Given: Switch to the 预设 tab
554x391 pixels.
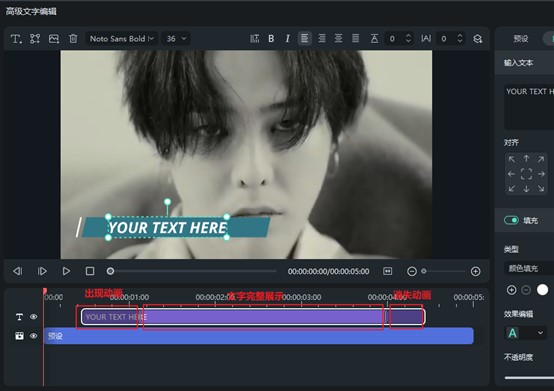Looking at the screenshot, I should click(520, 38).
